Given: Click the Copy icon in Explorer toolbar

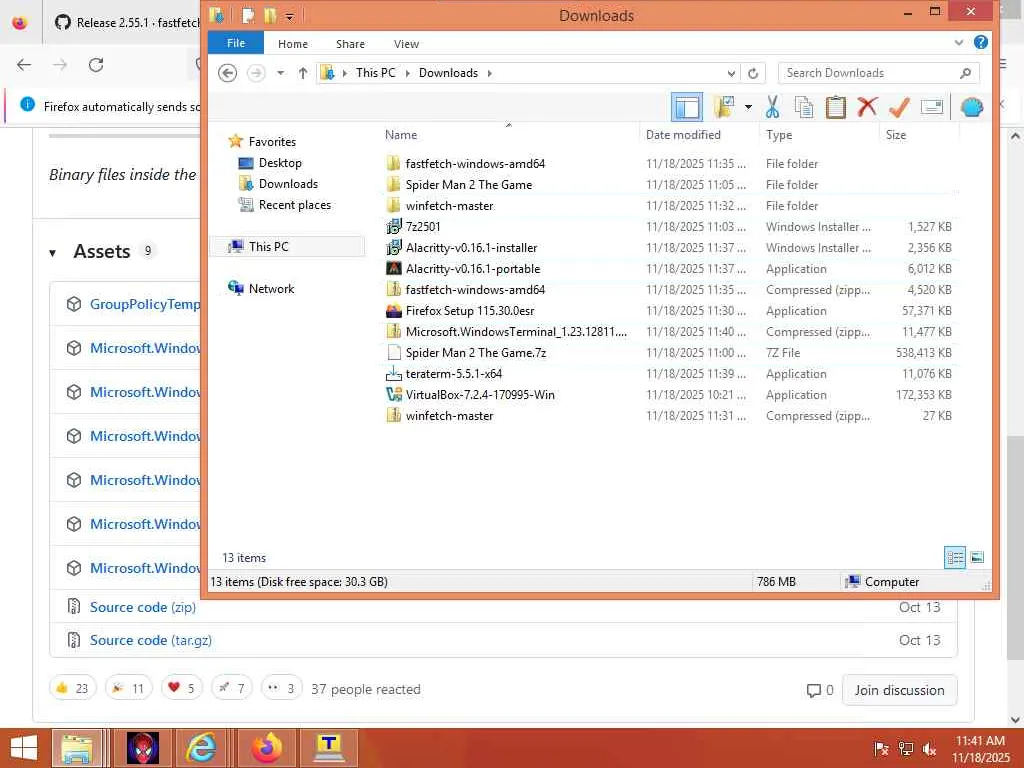Looking at the screenshot, I should pos(804,107).
